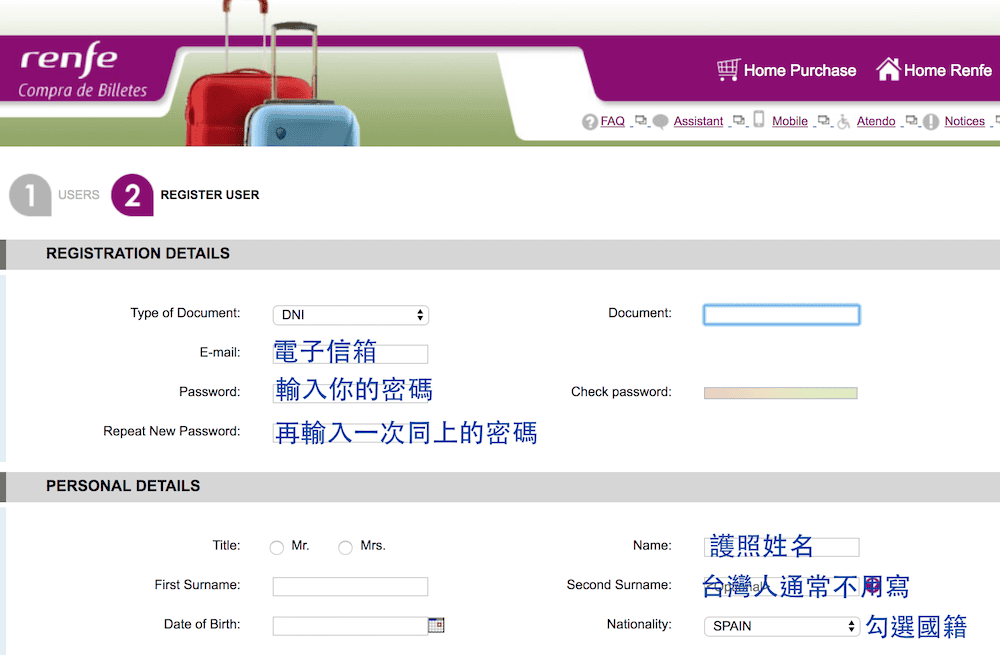
Task: Click the step 2 REGISTER USER indicator
Action: (132, 195)
